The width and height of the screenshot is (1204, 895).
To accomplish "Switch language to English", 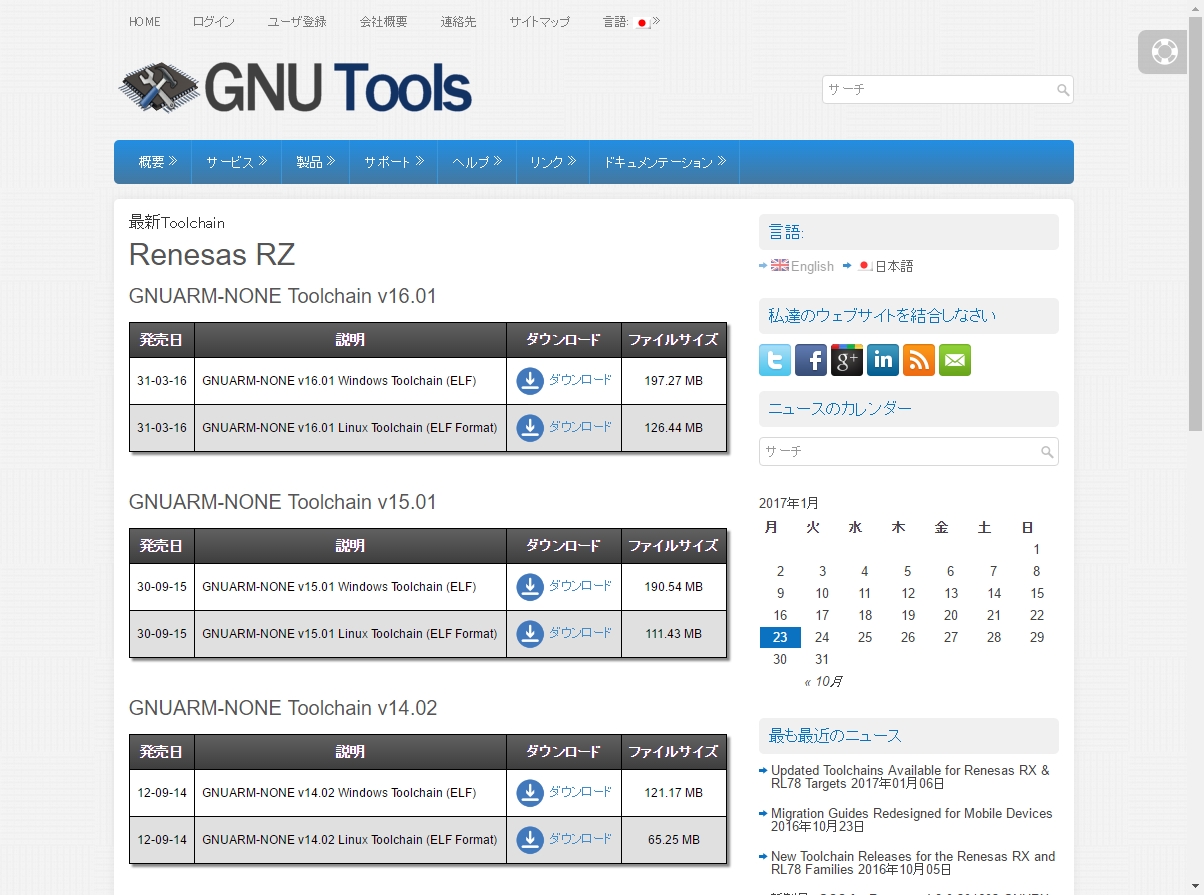I will [x=812, y=266].
